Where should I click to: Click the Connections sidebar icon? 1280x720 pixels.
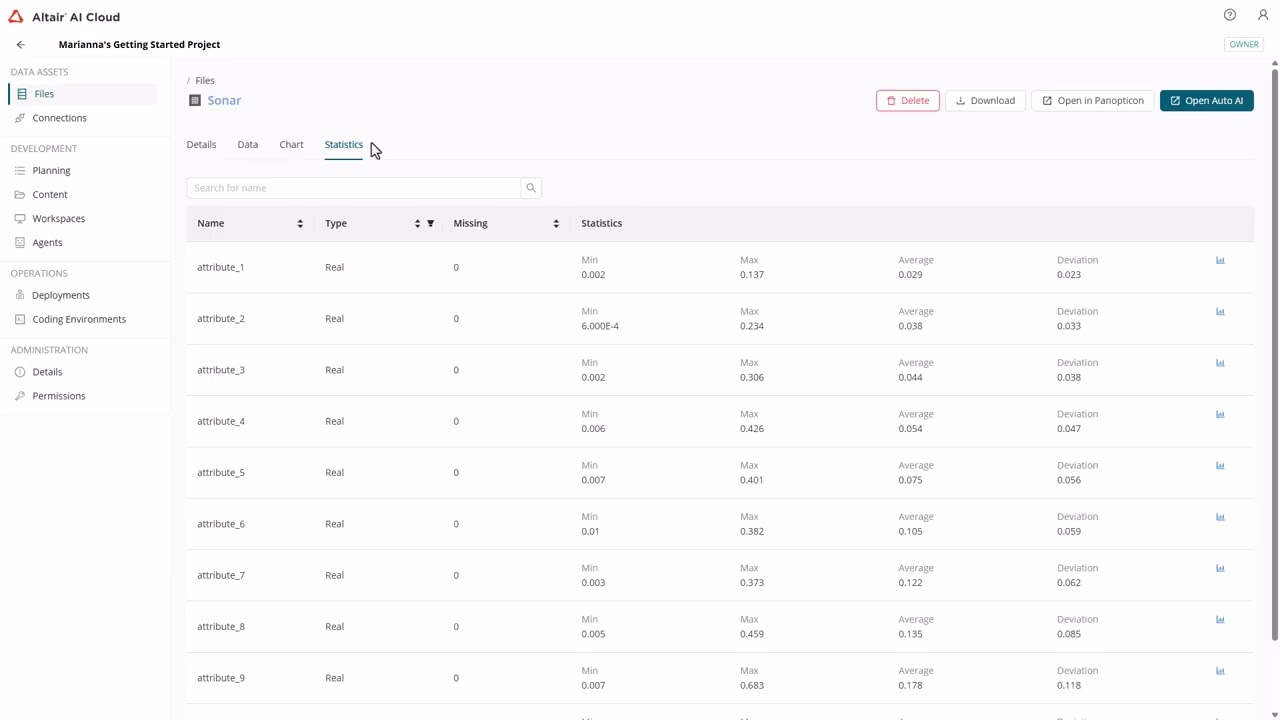[x=20, y=118]
